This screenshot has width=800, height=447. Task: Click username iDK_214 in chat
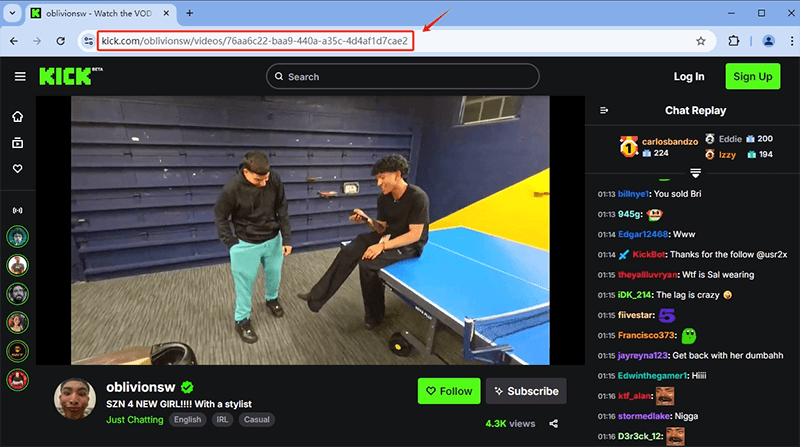[x=634, y=295]
